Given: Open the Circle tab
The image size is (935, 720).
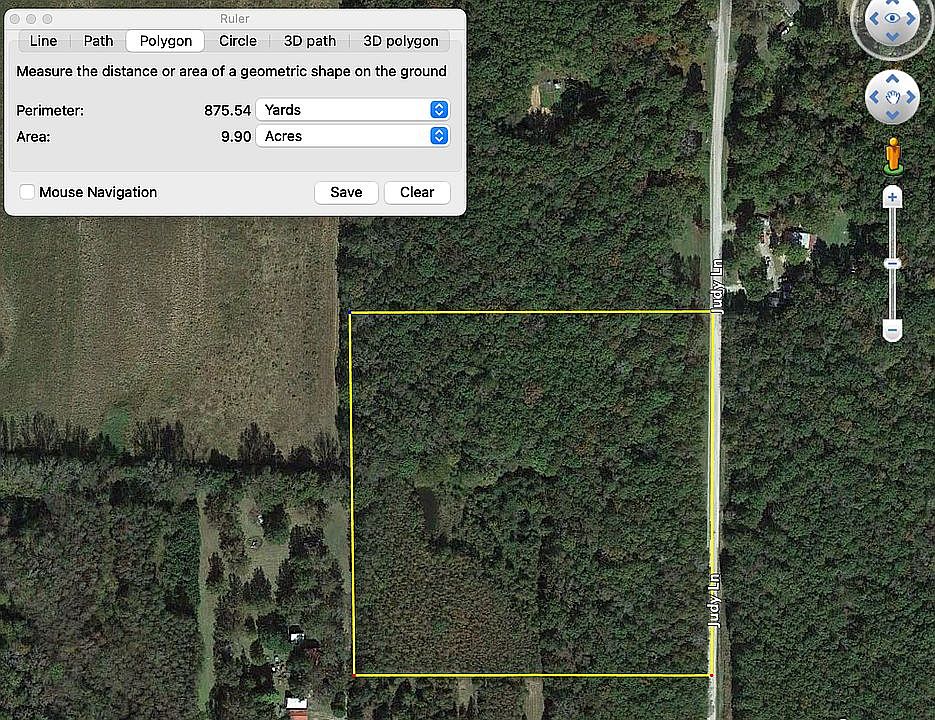Looking at the screenshot, I should point(237,41).
